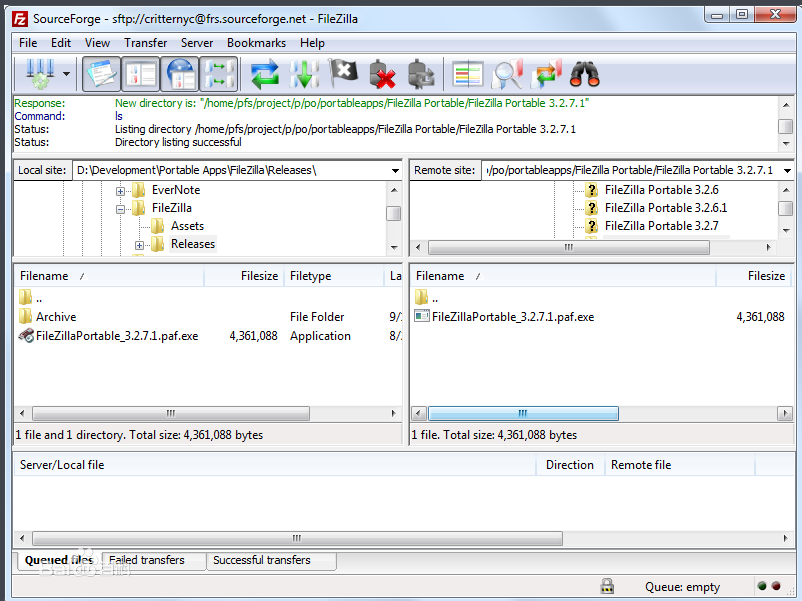Viewport: 802px width, 601px height.
Task: Toggle message log display
Action: (x=101, y=74)
